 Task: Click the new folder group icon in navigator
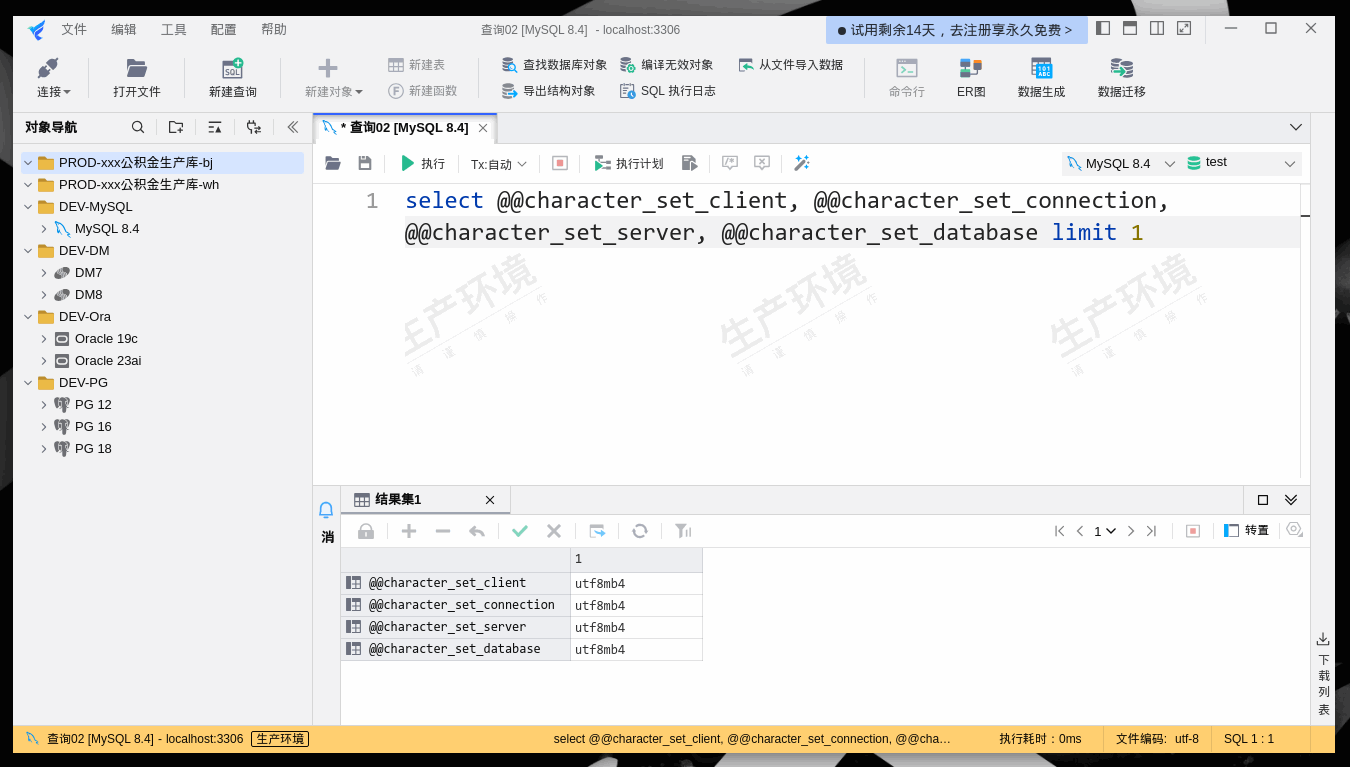click(176, 127)
